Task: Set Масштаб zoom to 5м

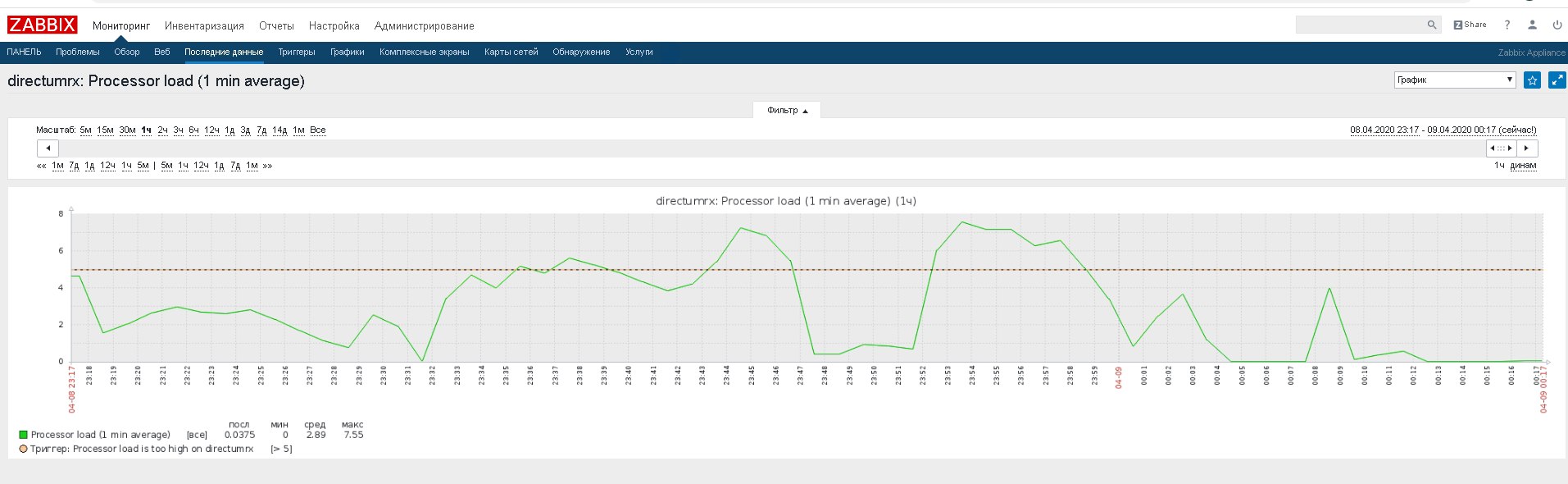Action: pyautogui.click(x=86, y=130)
